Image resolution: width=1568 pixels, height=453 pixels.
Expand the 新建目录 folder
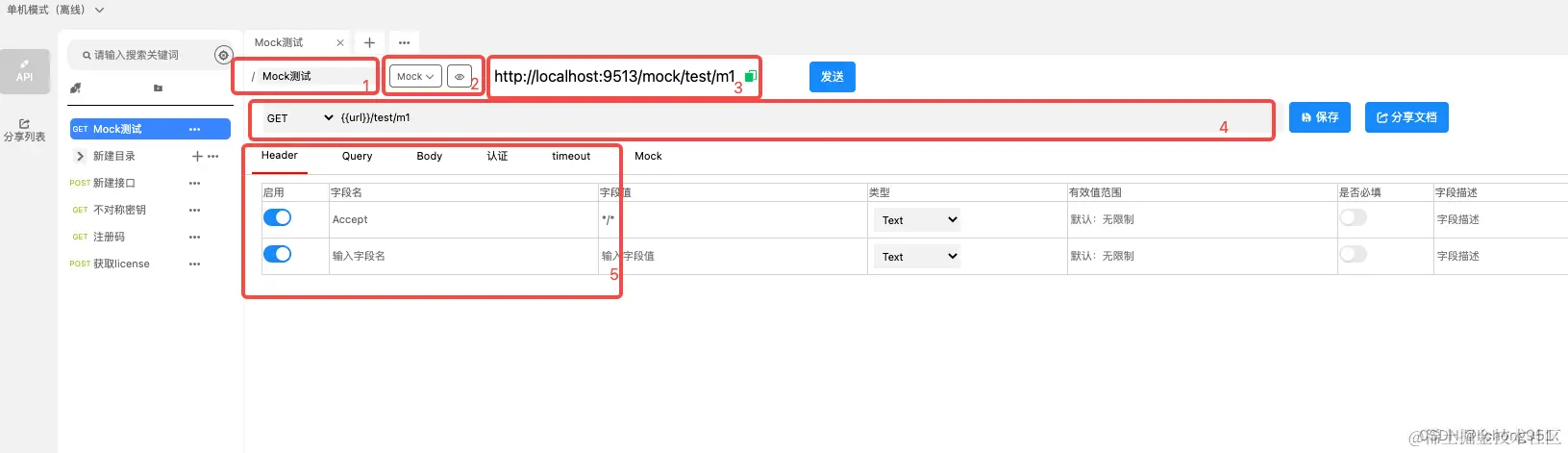point(80,156)
